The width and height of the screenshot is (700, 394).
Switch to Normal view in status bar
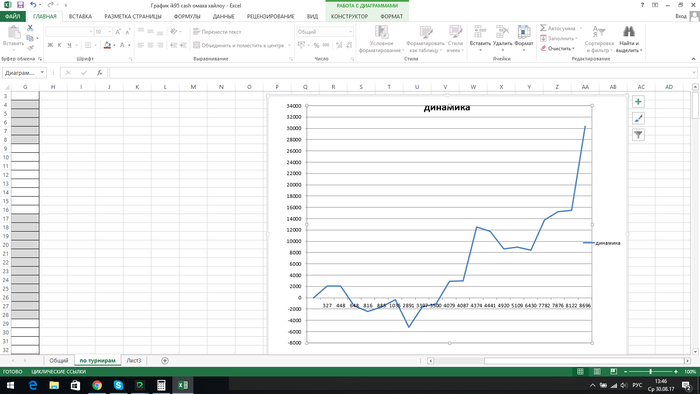[x=580, y=371]
